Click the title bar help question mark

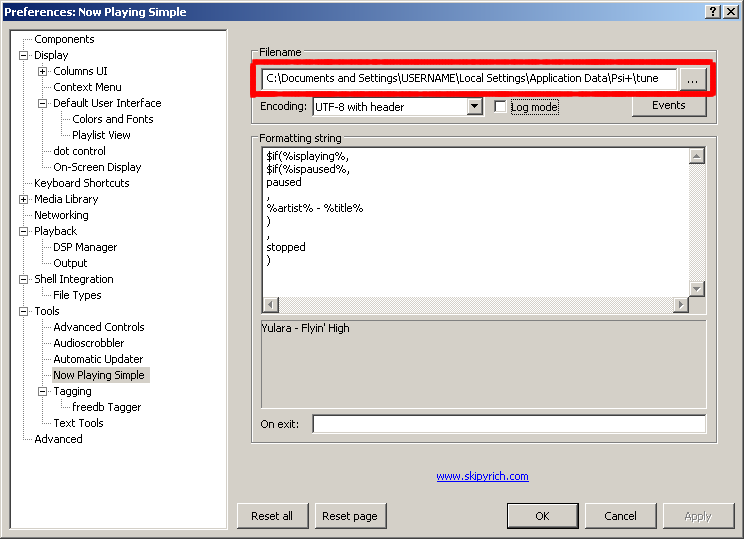711,11
